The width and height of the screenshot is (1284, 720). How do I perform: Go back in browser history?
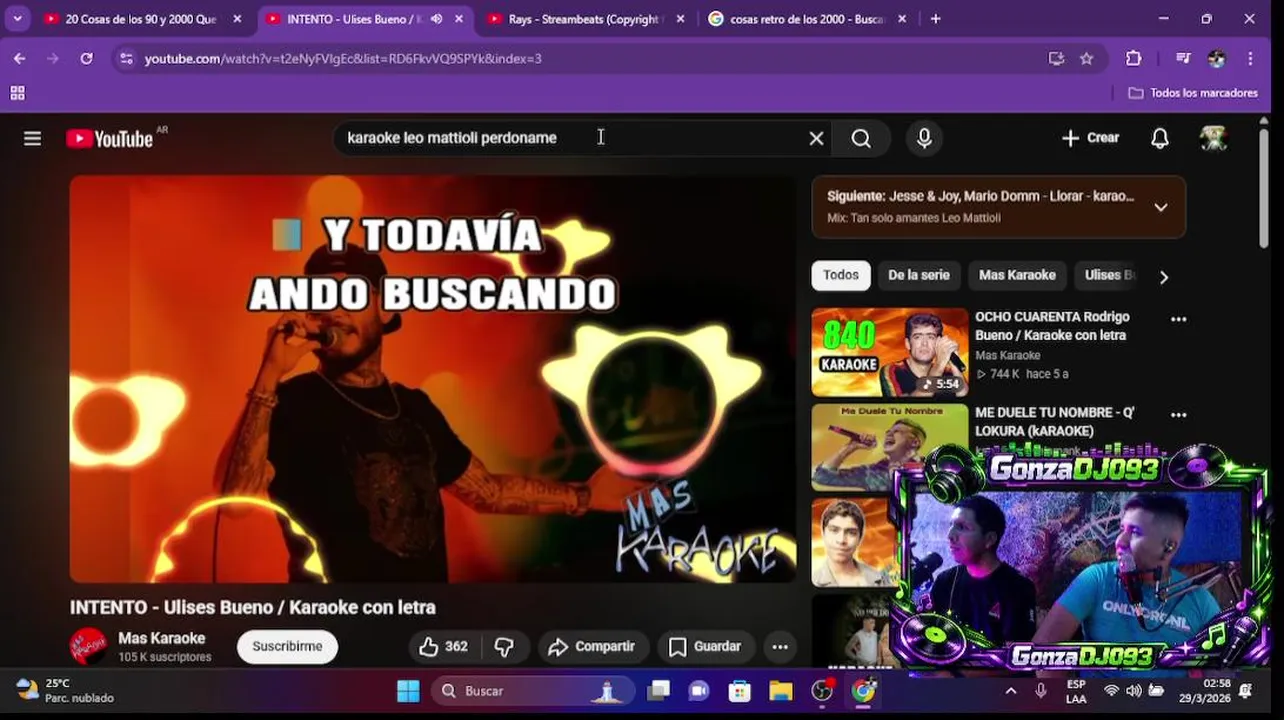click(x=19, y=59)
